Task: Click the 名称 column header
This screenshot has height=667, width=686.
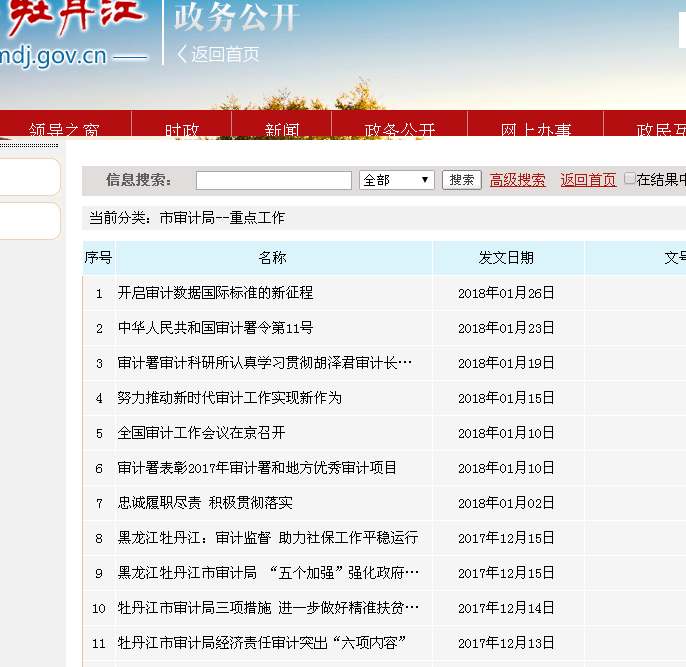Action: [272, 258]
